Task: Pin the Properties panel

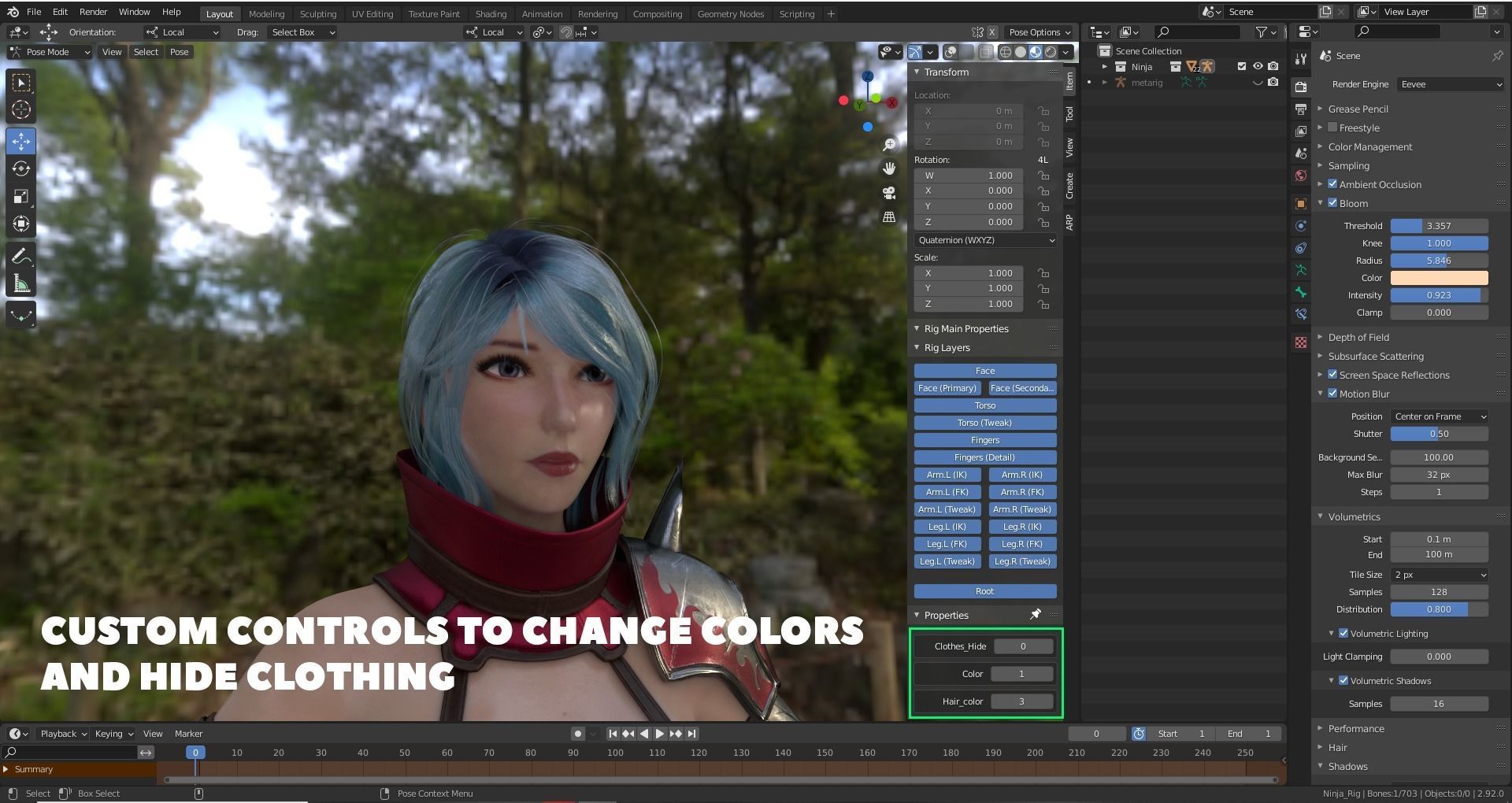Action: click(x=1036, y=614)
